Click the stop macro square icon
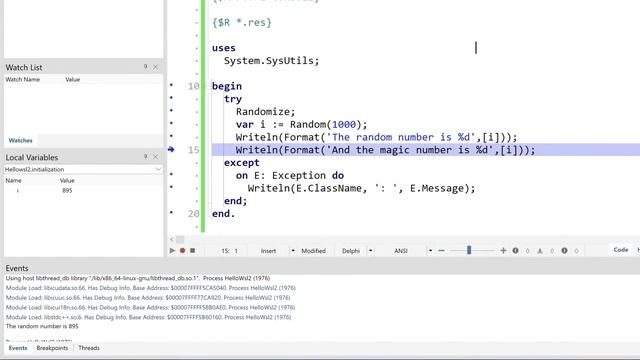This screenshot has width=640, height=360. point(193,251)
